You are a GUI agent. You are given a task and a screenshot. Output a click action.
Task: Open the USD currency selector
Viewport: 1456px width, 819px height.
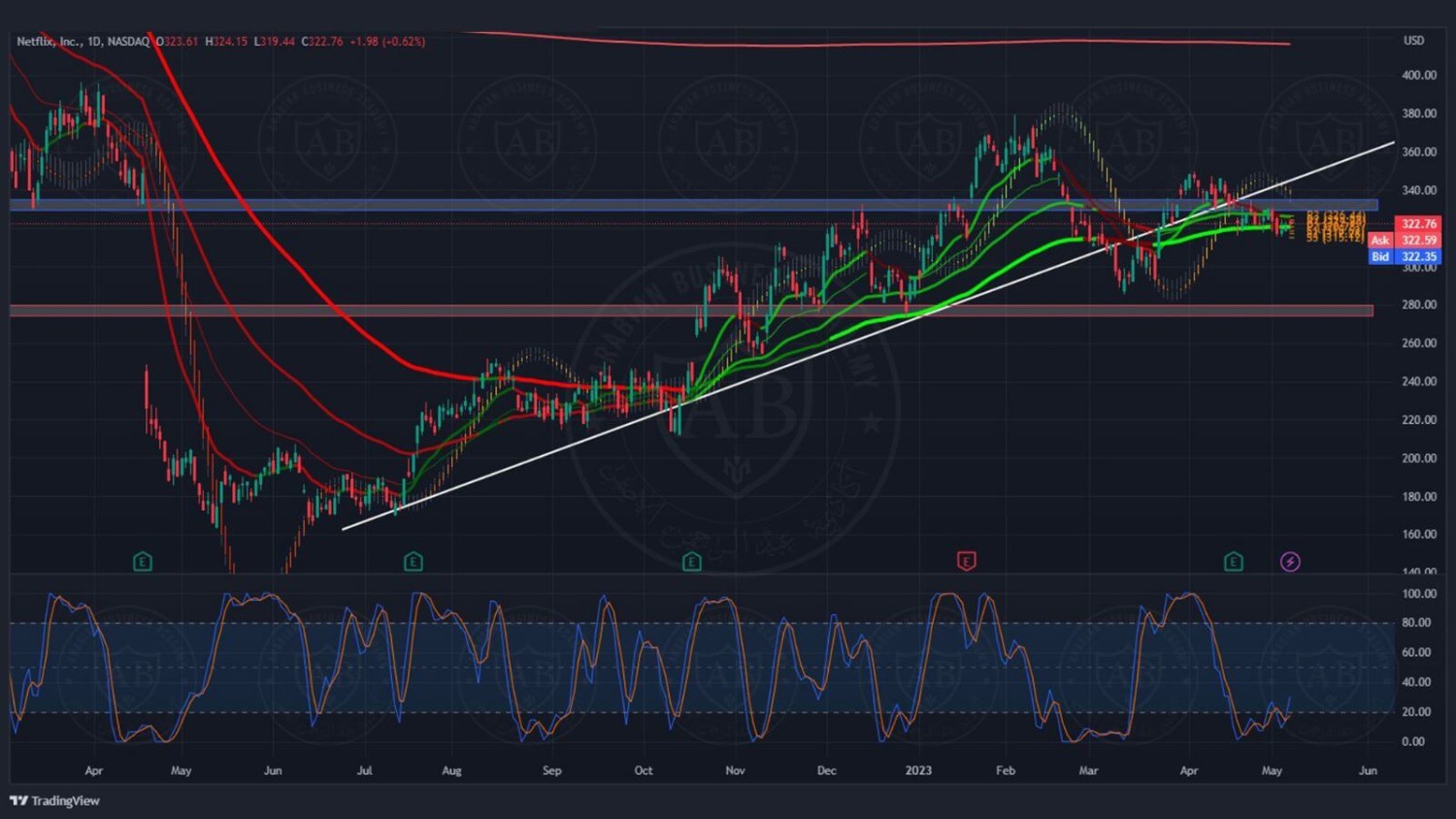pyautogui.click(x=1413, y=41)
